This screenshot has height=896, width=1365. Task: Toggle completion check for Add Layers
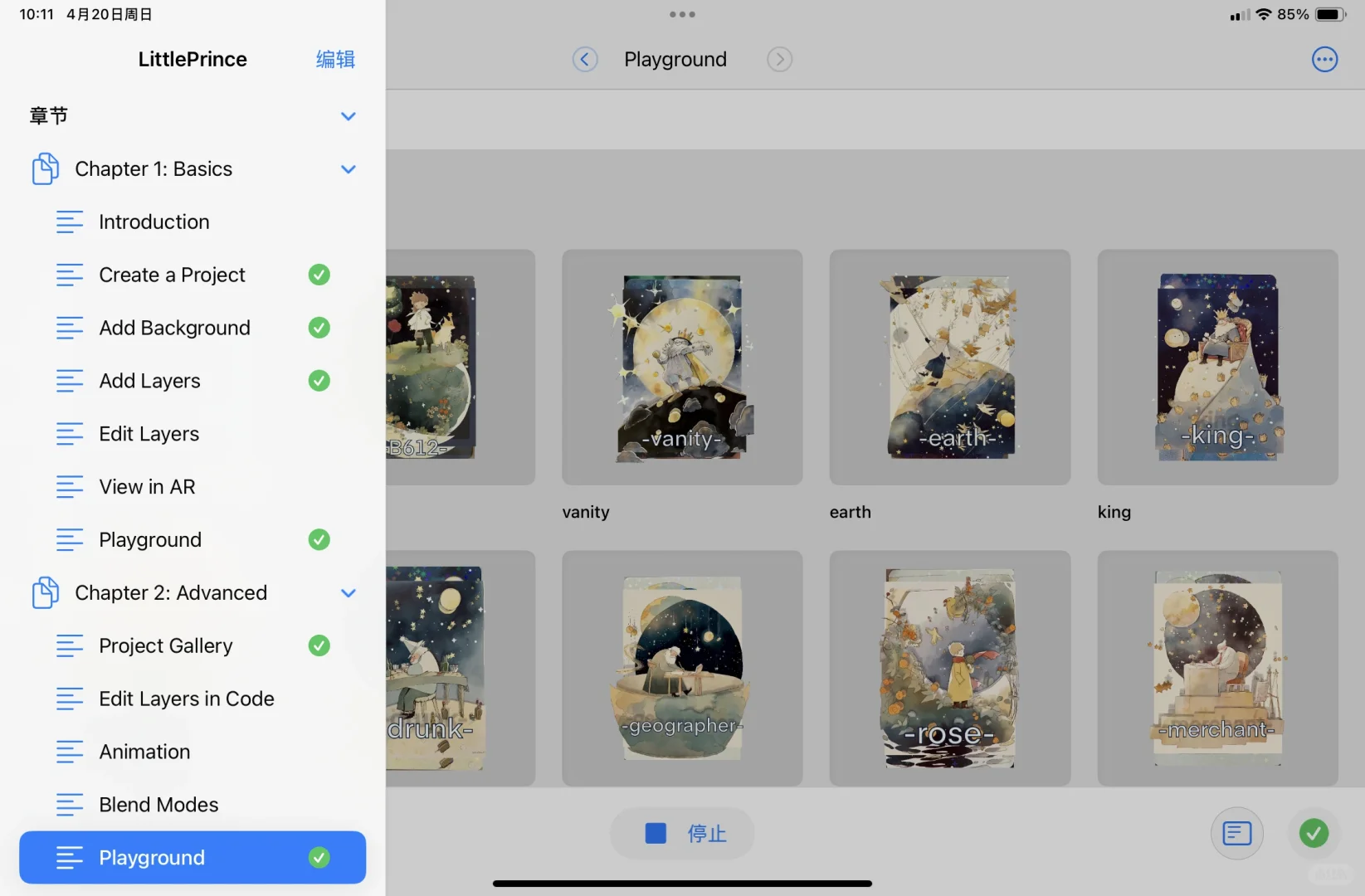319,381
